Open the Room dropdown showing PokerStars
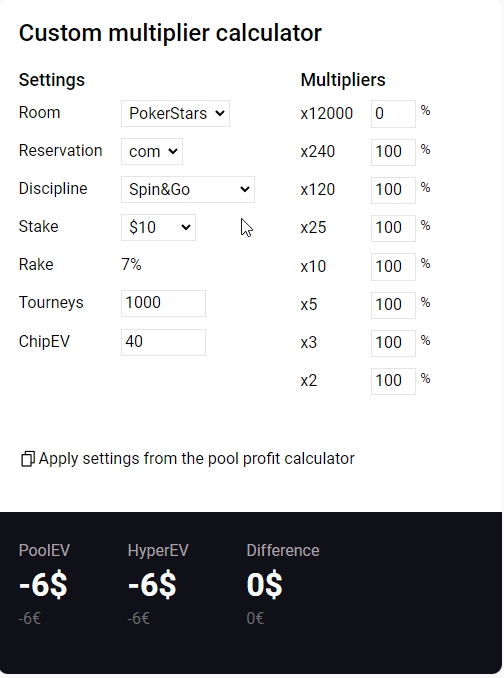Screen dimensions: 504x678 [x=175, y=113]
